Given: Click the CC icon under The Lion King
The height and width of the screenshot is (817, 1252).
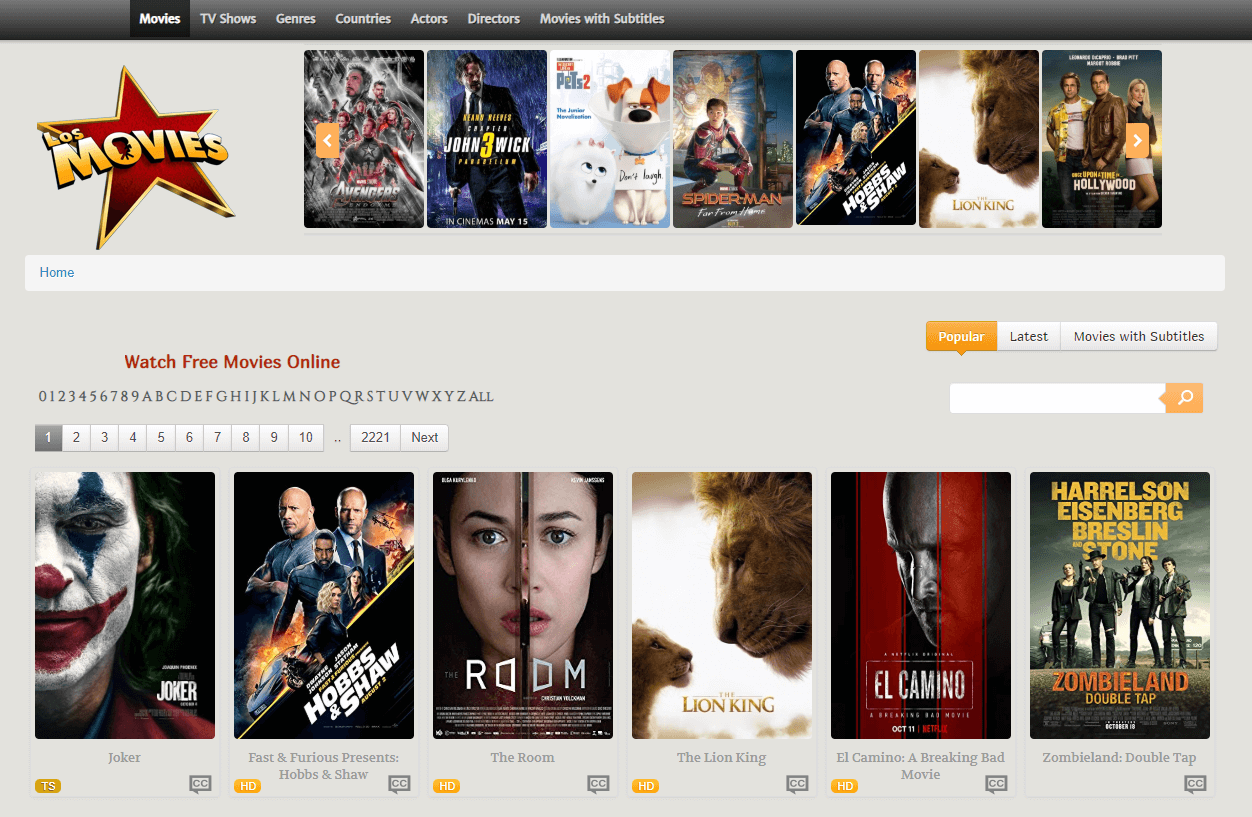Looking at the screenshot, I should (797, 784).
